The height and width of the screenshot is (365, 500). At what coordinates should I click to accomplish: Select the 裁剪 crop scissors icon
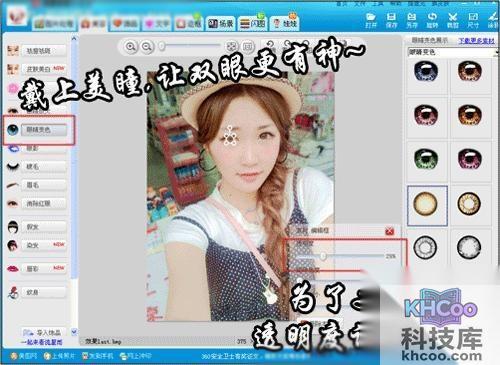(x=452, y=21)
